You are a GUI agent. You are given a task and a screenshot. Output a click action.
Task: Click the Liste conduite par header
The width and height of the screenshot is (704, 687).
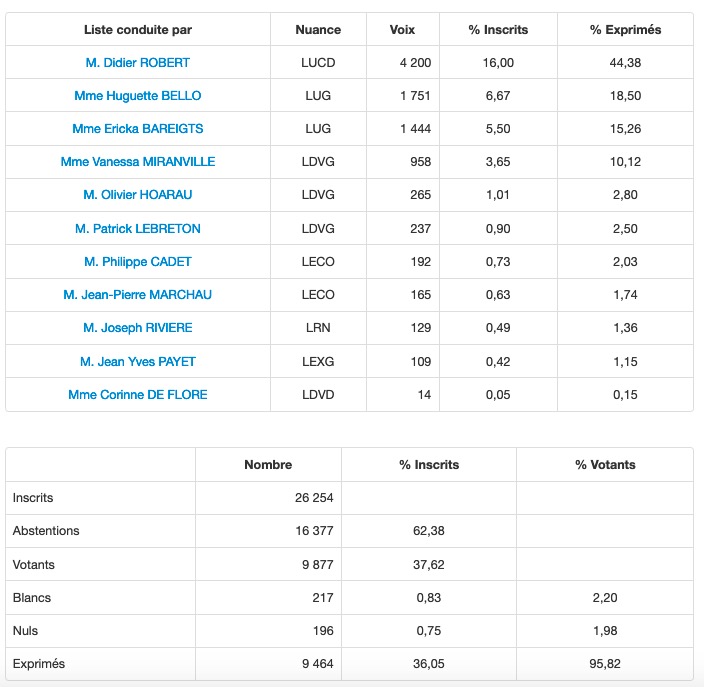pyautogui.click(x=138, y=30)
